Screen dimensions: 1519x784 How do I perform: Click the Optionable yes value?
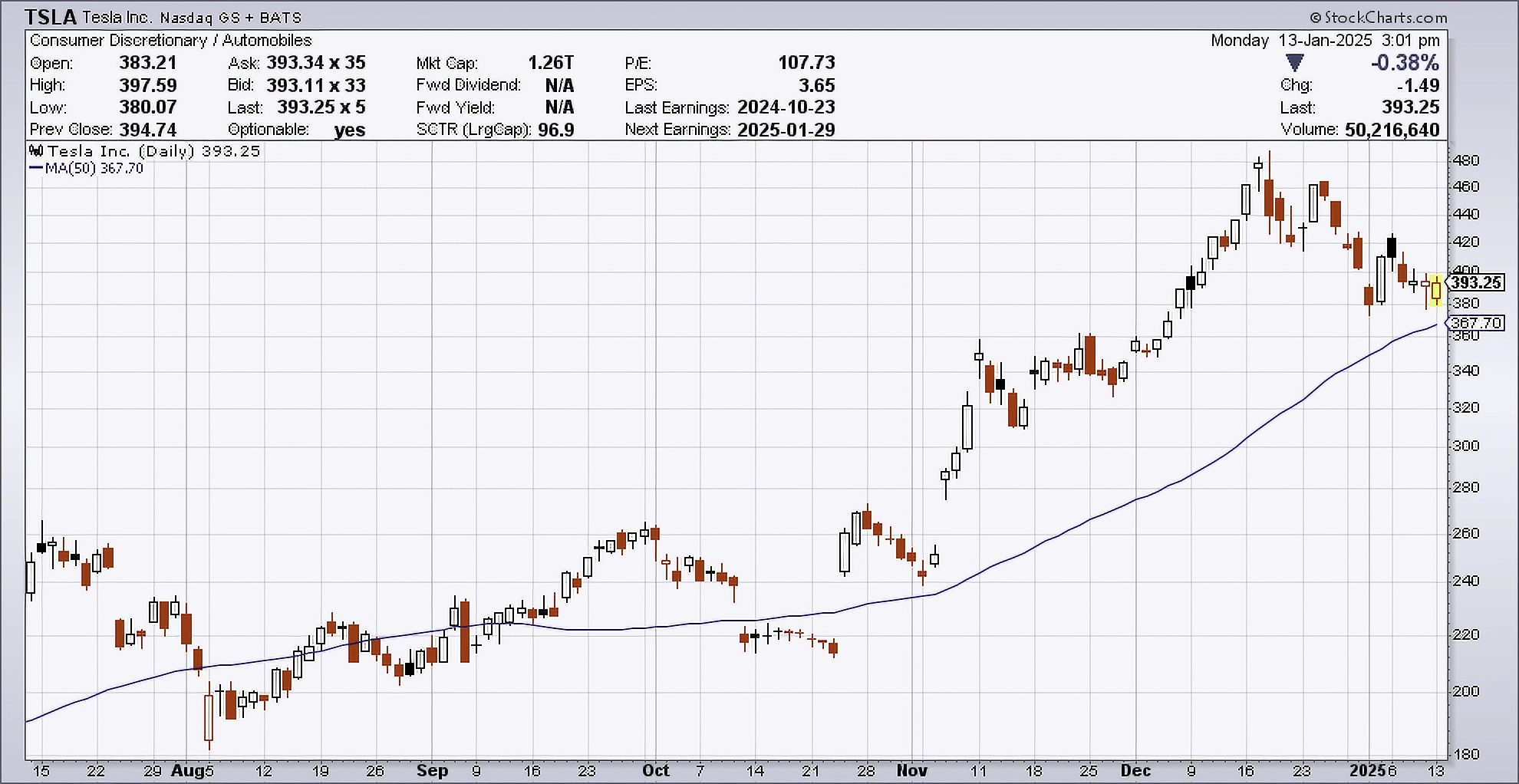[350, 130]
